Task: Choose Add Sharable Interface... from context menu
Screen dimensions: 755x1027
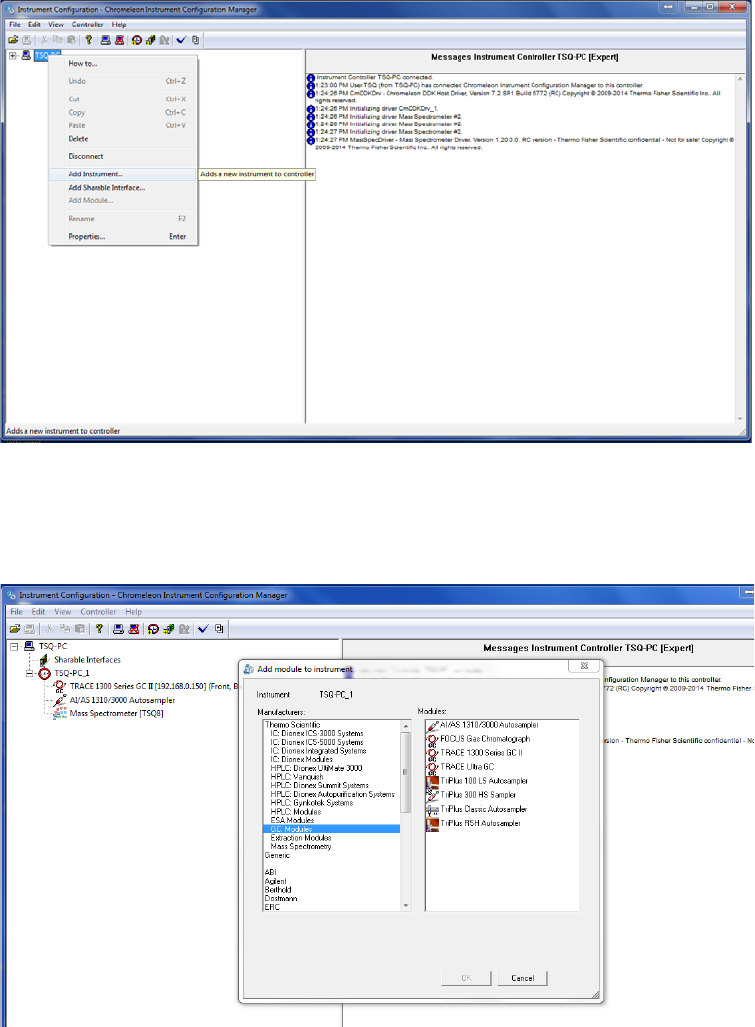Action: 122,188
